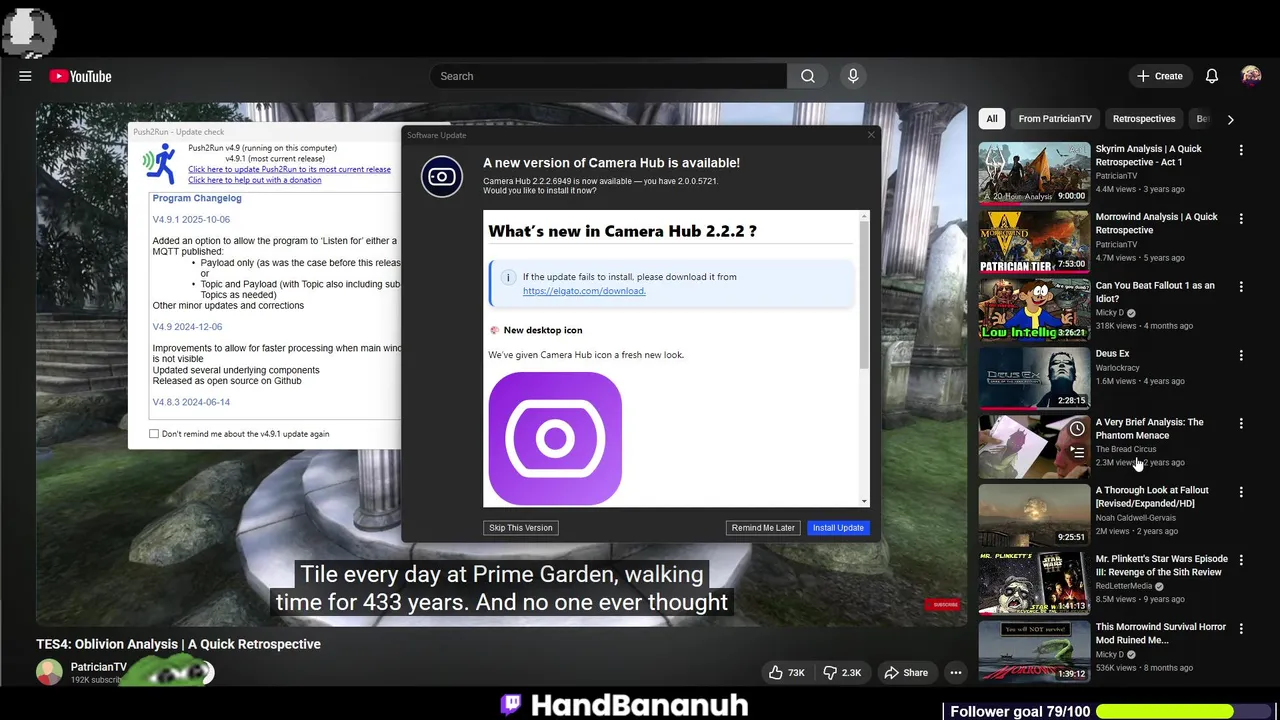
Task: Add Phantom Menace video to queue
Action: 1077,452
